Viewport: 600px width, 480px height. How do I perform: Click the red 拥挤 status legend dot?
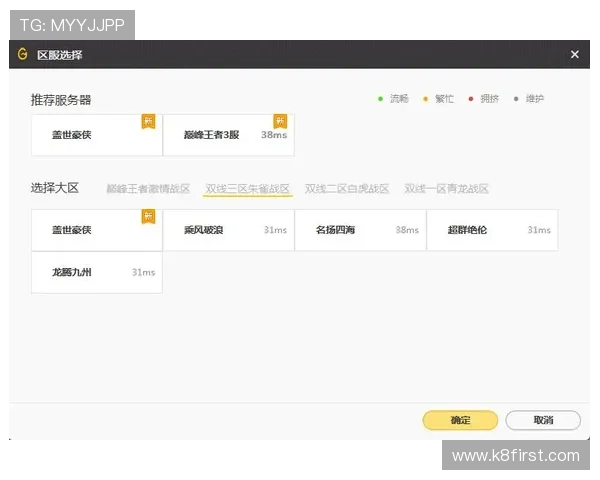(x=471, y=99)
